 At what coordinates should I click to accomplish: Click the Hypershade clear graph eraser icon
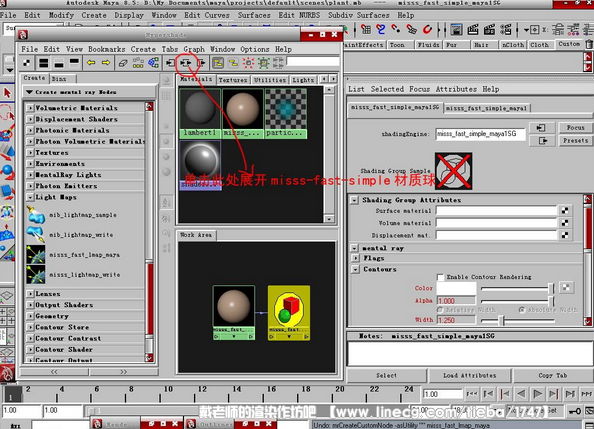(x=123, y=63)
